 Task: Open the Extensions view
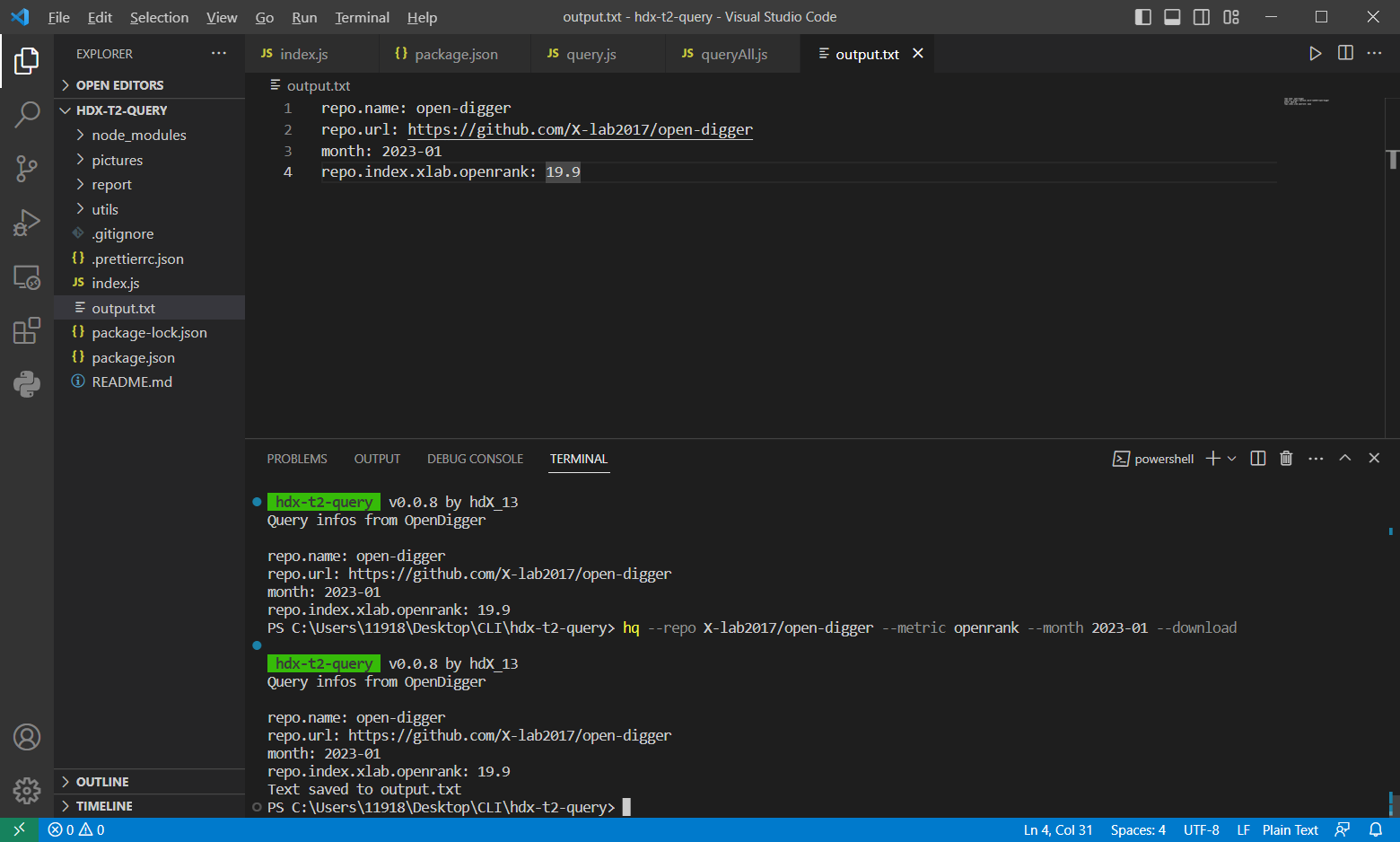click(27, 330)
